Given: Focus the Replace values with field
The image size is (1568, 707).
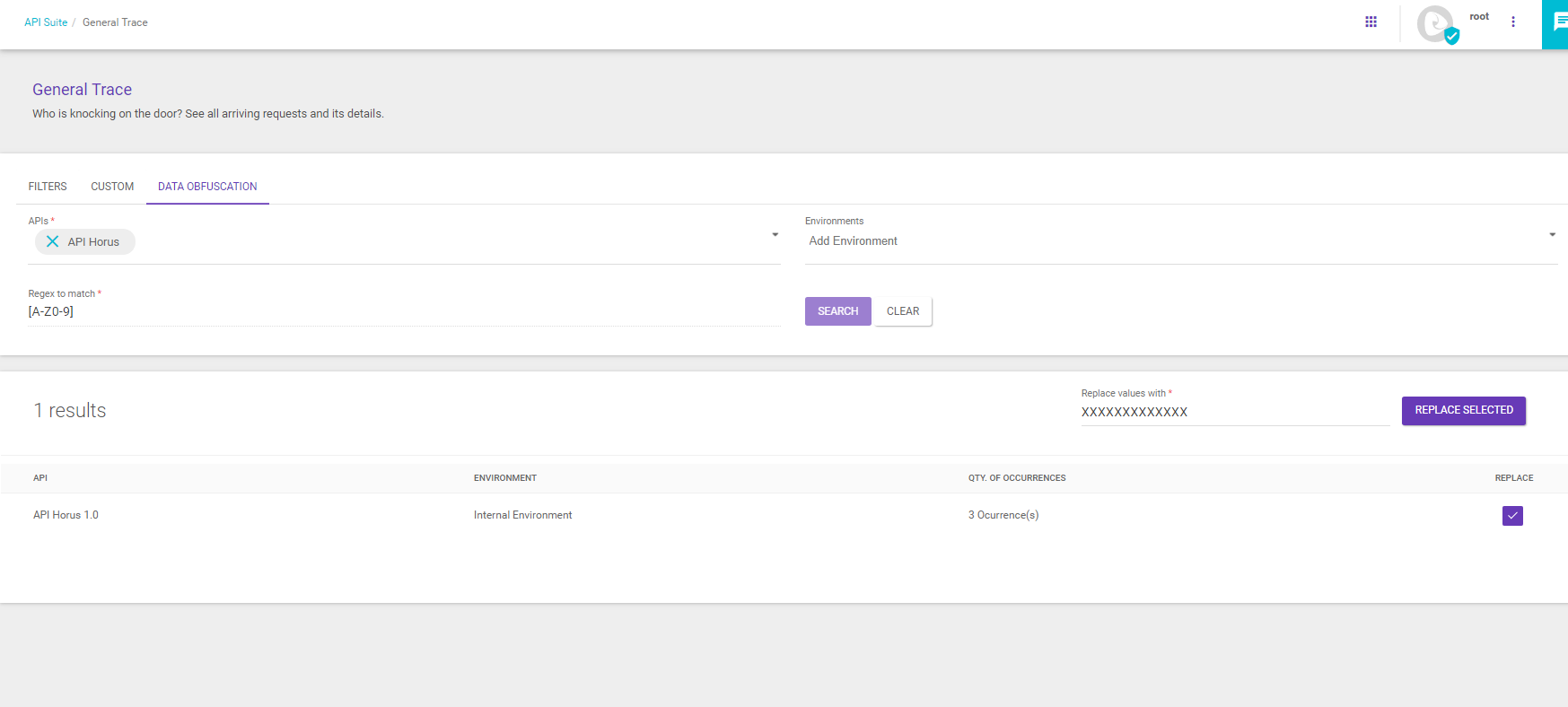Looking at the screenshot, I should (1234, 412).
